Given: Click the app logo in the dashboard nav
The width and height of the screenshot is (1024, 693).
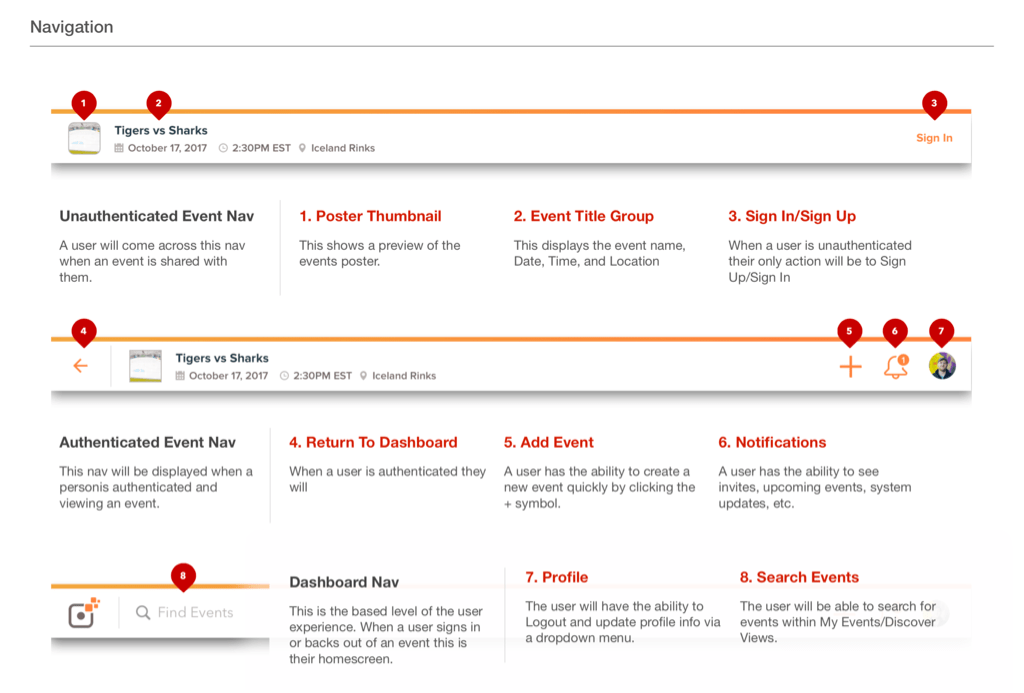Looking at the screenshot, I should click(84, 613).
